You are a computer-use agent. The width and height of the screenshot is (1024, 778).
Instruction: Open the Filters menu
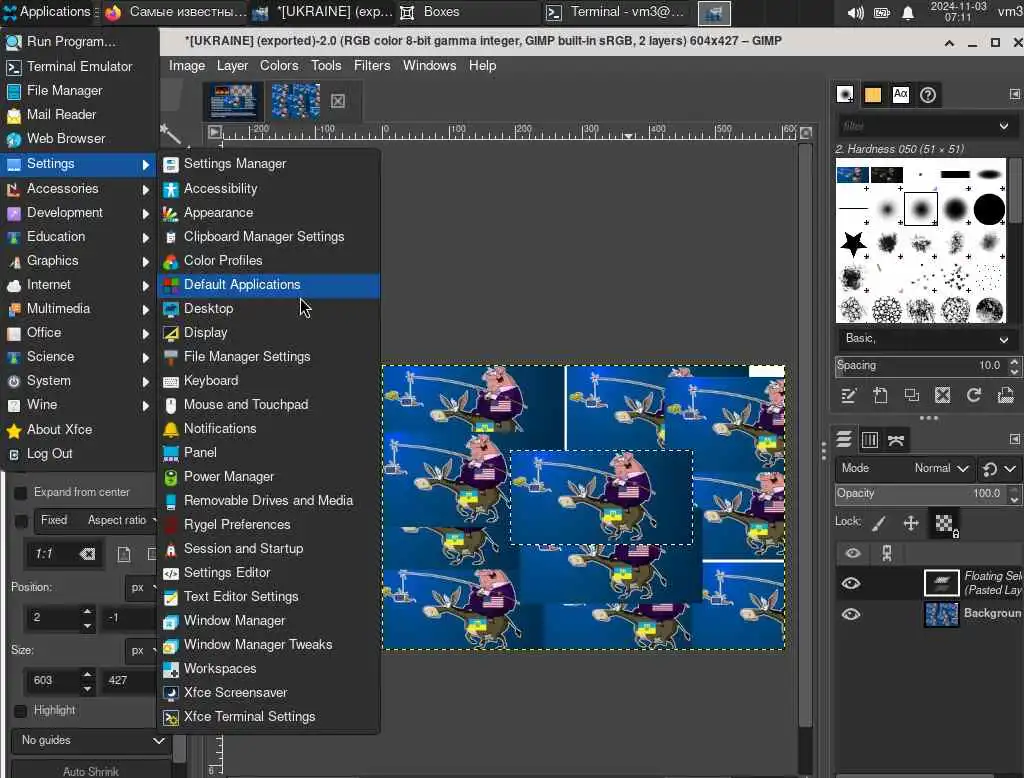coord(372,65)
